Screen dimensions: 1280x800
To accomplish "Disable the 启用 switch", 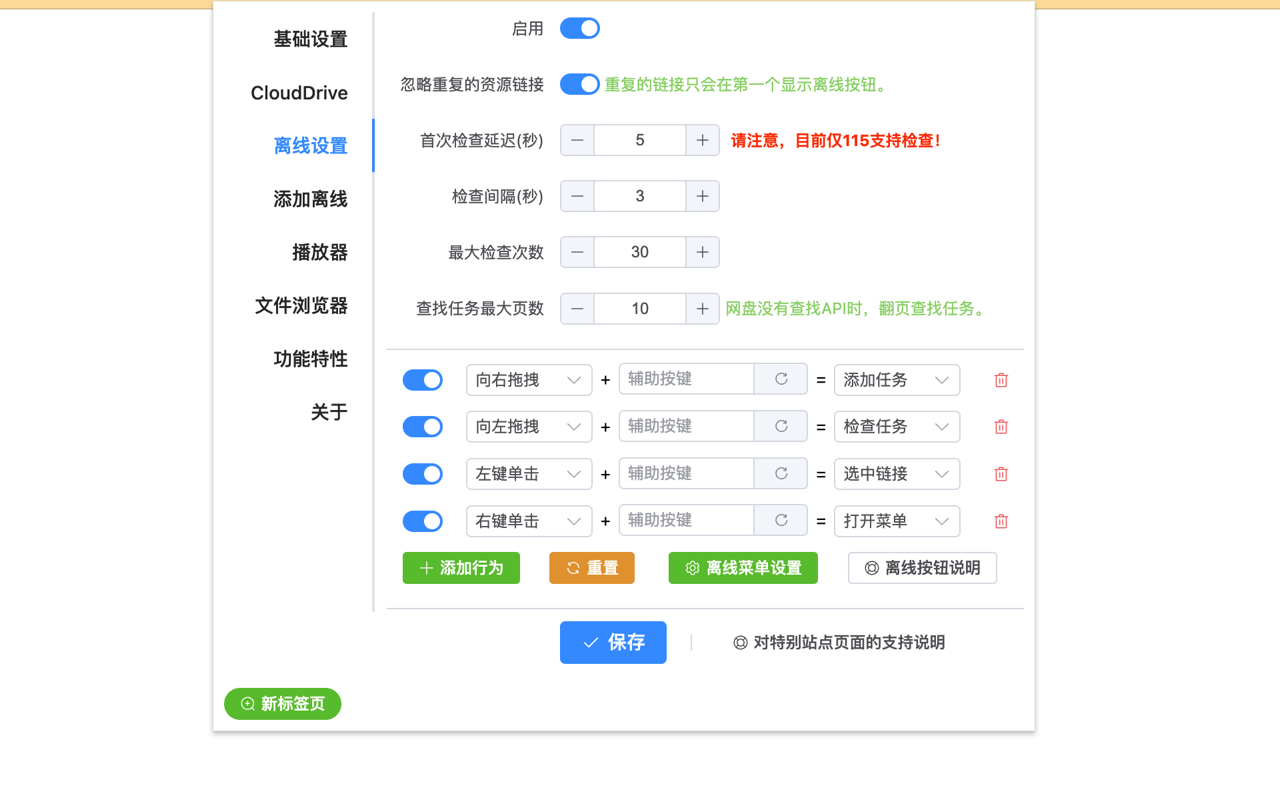I will tap(580, 28).
